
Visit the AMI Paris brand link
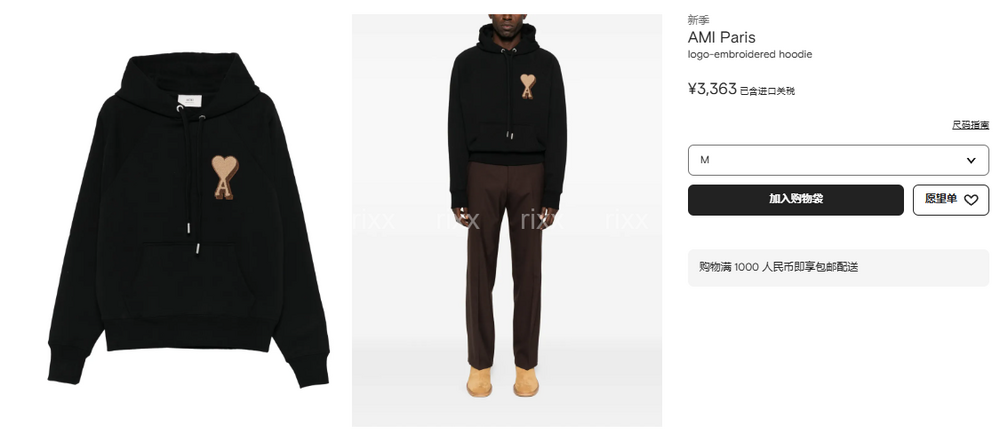point(721,38)
